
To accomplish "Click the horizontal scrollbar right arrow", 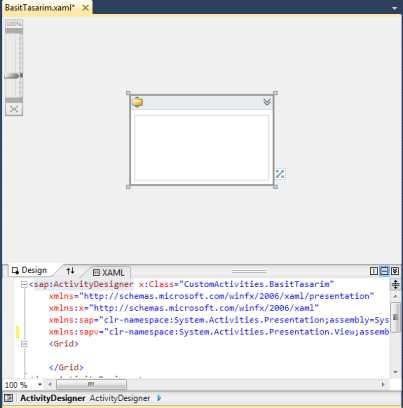I will (383, 385).
